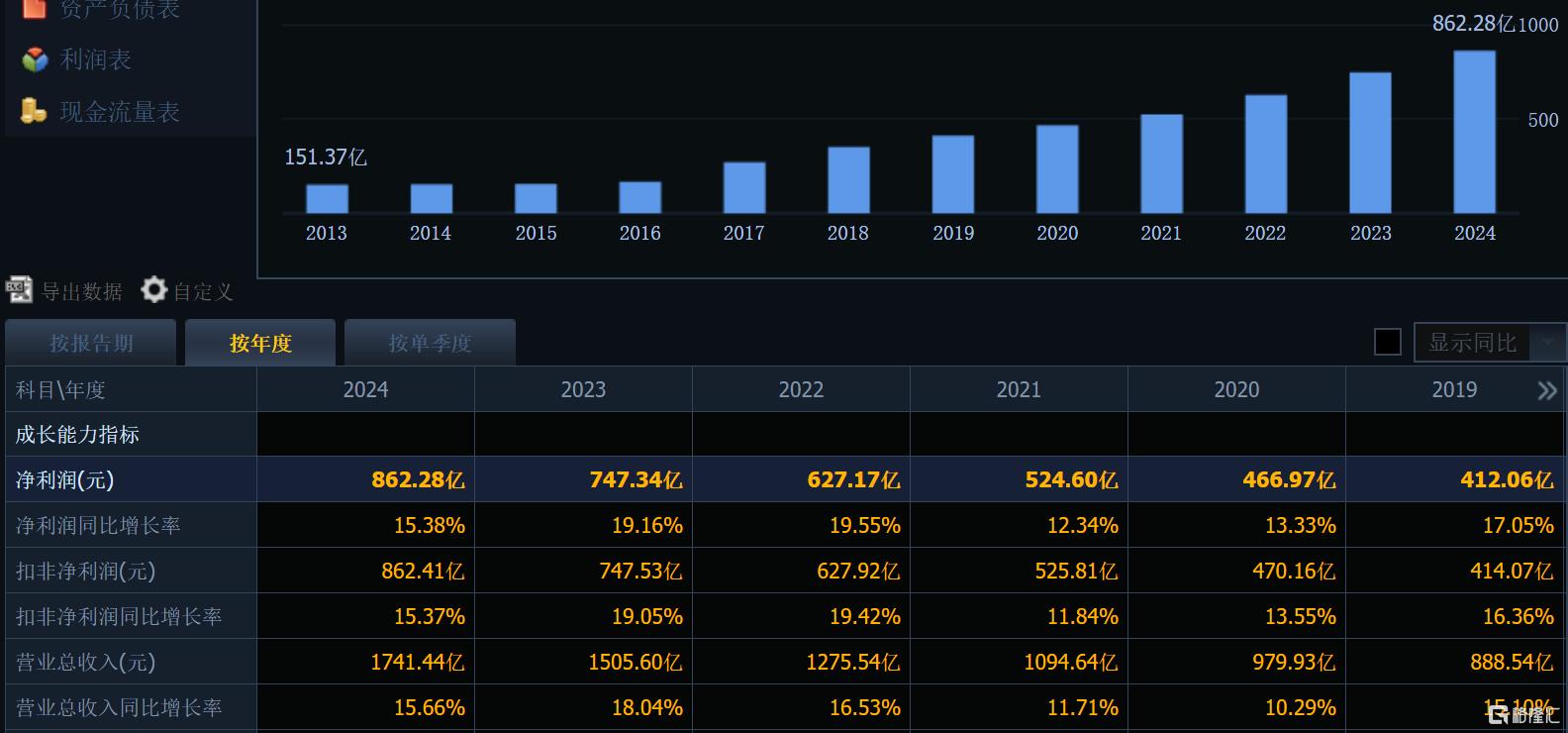Click the customize gear icon
This screenshot has height=733, width=1568.
tap(154, 290)
